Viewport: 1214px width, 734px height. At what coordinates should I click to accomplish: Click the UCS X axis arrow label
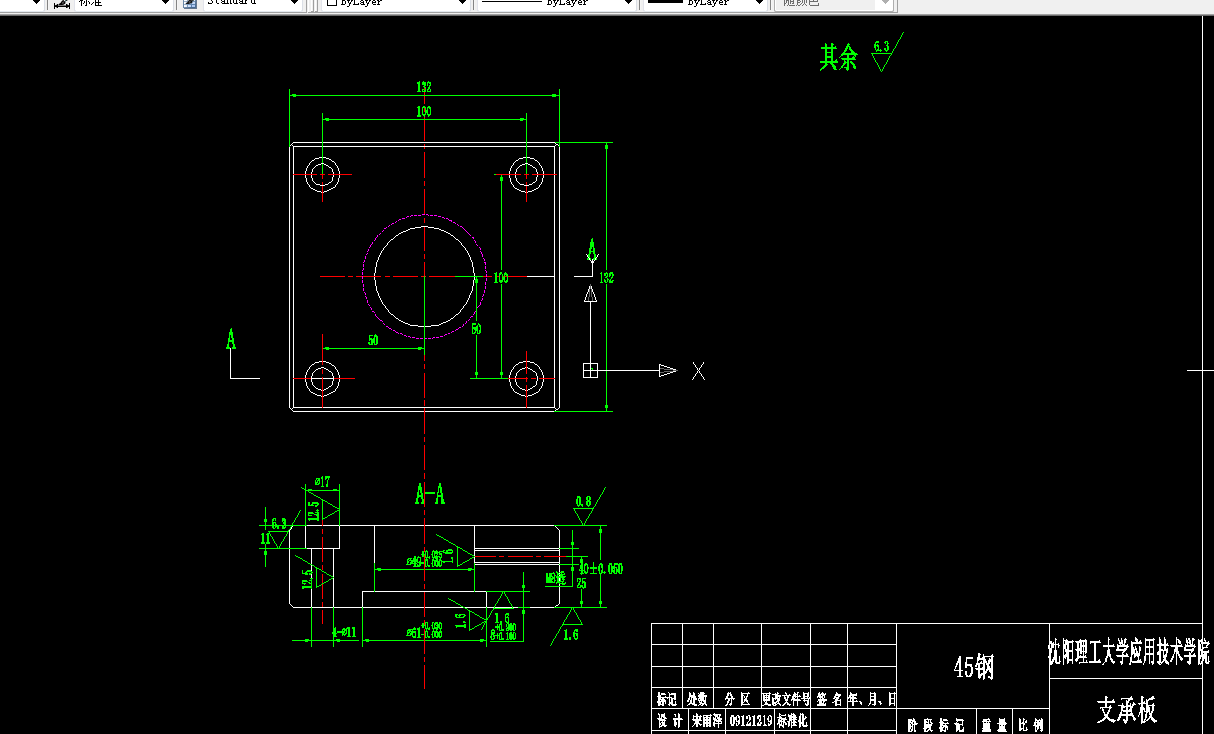(698, 371)
